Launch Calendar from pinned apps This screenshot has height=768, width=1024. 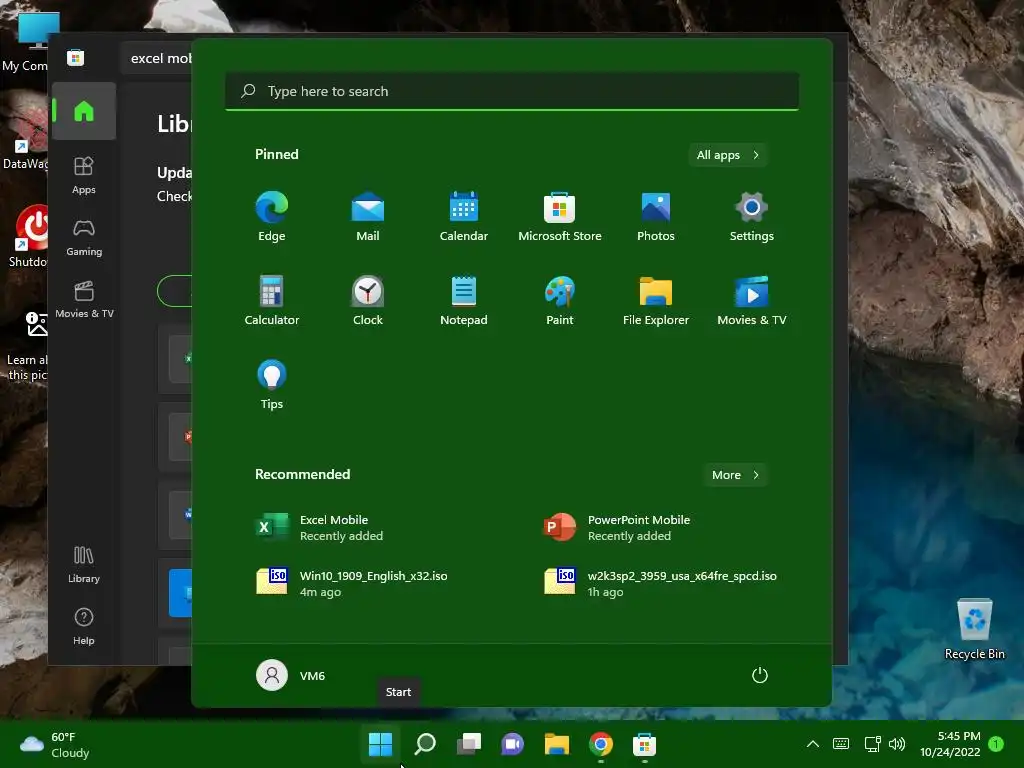coord(464,216)
